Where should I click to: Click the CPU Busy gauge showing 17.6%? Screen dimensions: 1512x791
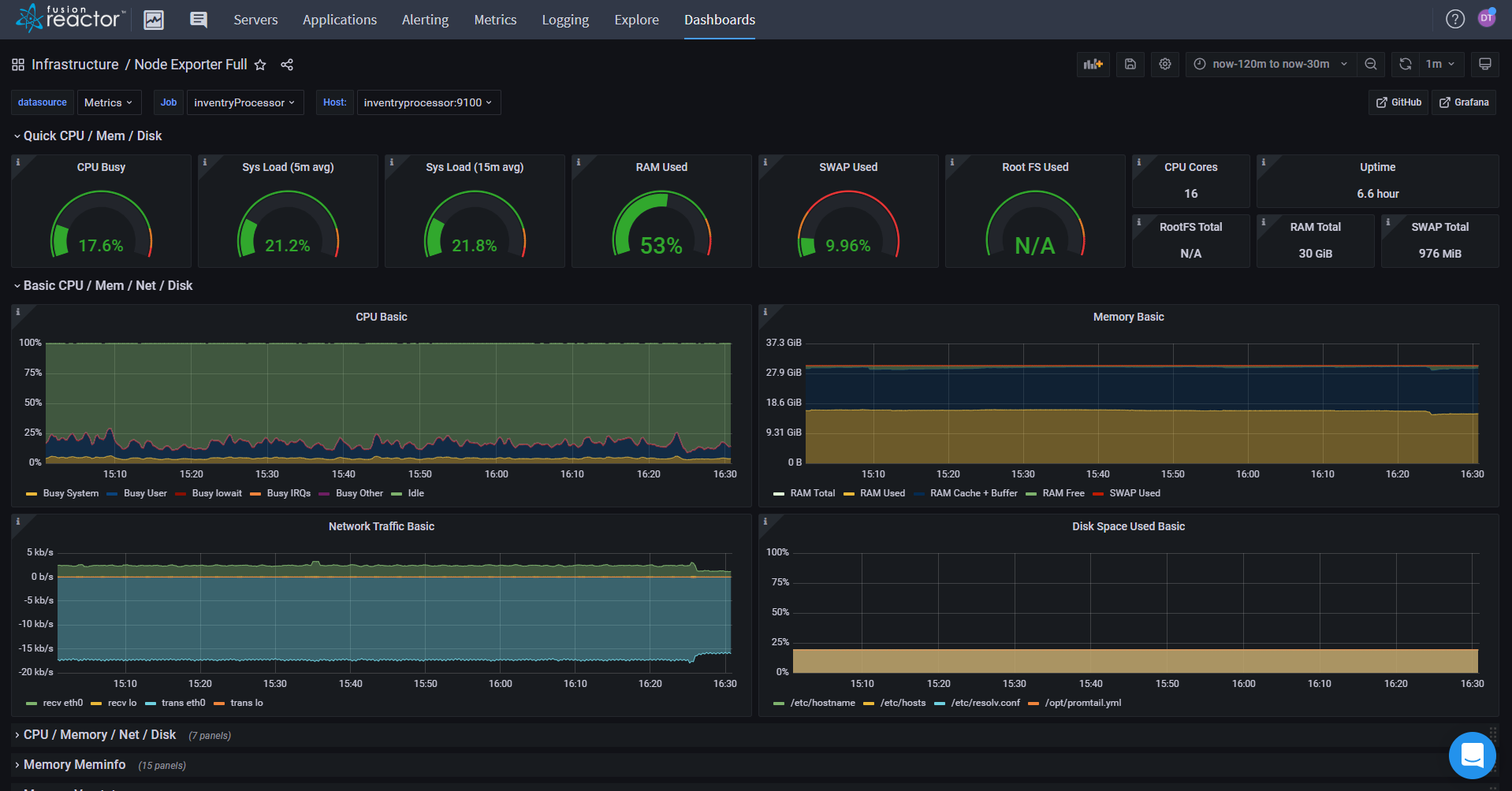click(x=101, y=226)
